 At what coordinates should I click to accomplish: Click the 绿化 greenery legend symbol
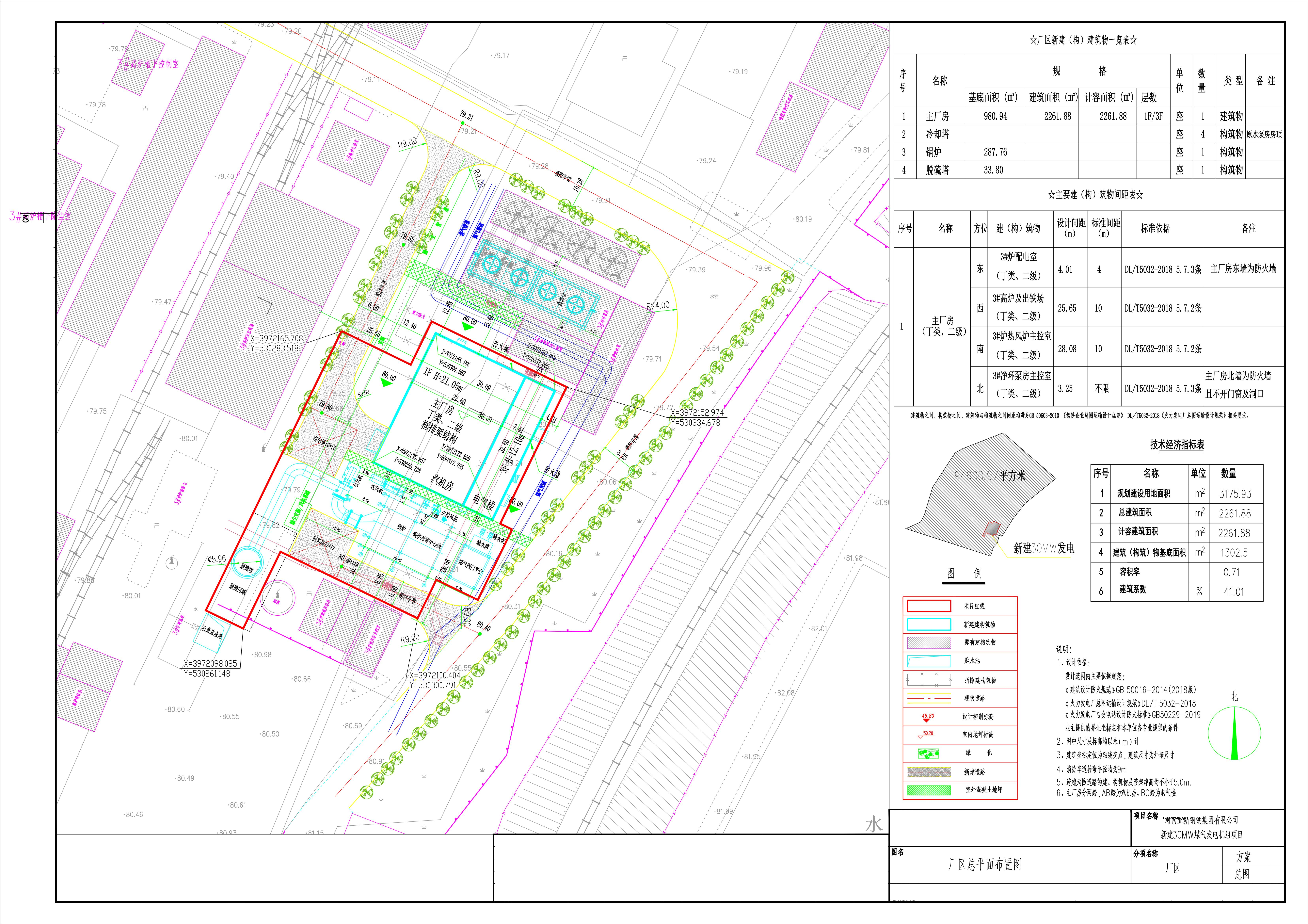pyautogui.click(x=929, y=754)
